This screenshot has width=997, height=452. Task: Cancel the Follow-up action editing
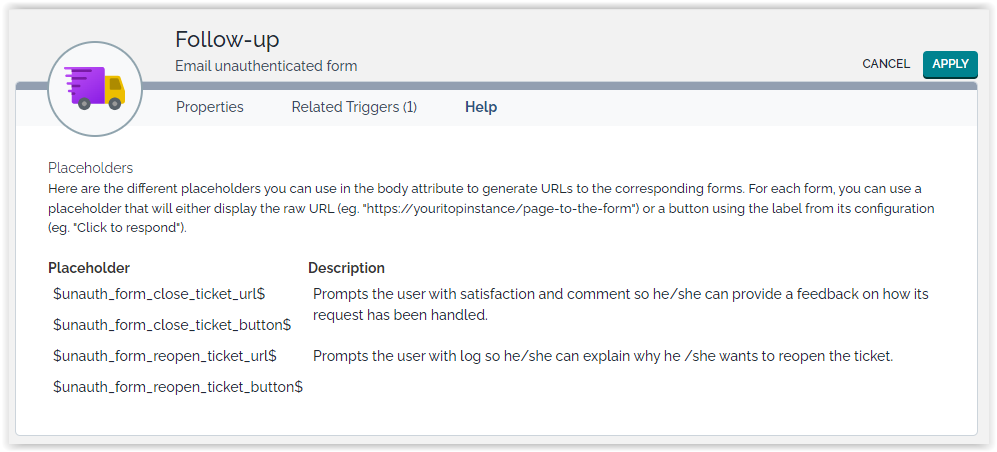tap(886, 64)
